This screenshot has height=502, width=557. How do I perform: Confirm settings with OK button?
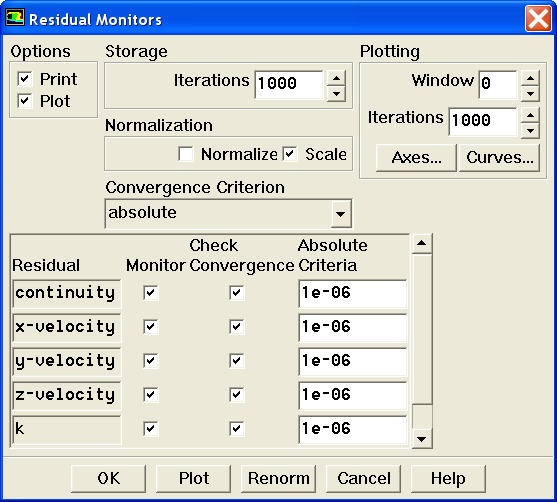[x=108, y=479]
